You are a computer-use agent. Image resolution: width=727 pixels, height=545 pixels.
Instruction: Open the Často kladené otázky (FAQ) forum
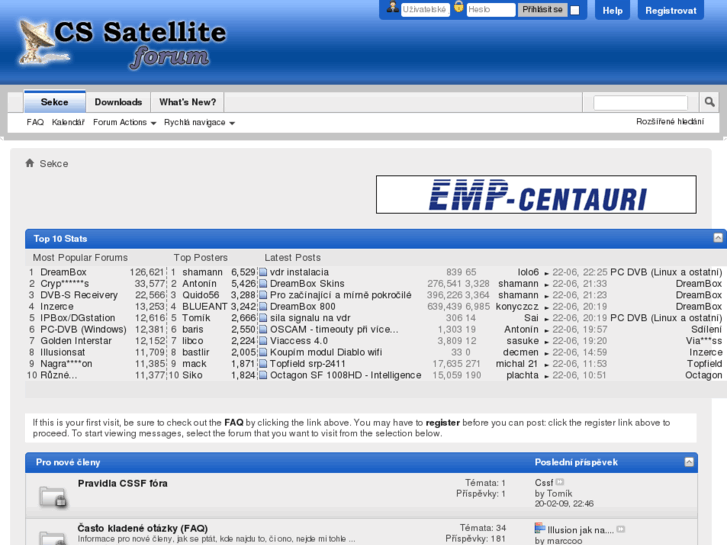pyautogui.click(x=142, y=528)
